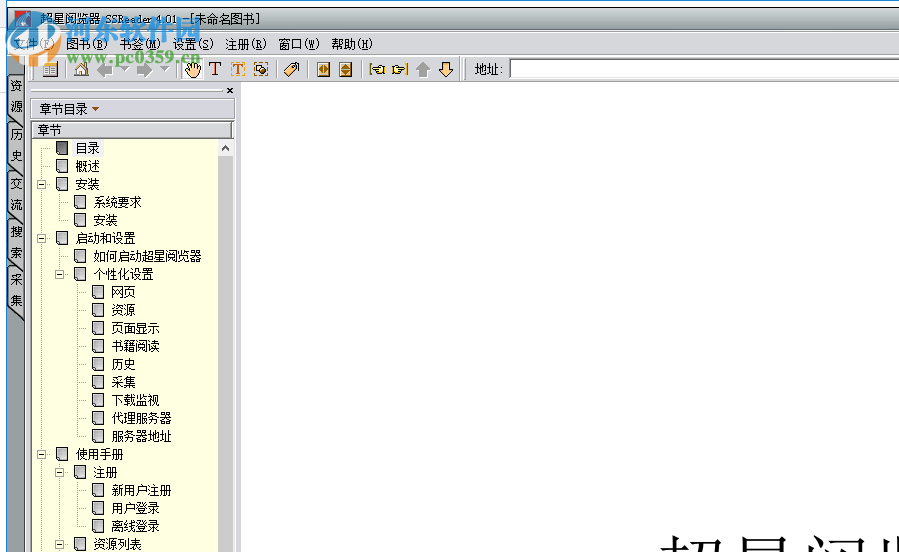Select the 服务器地址 chapter
This screenshot has width=899, height=552.
141,436
